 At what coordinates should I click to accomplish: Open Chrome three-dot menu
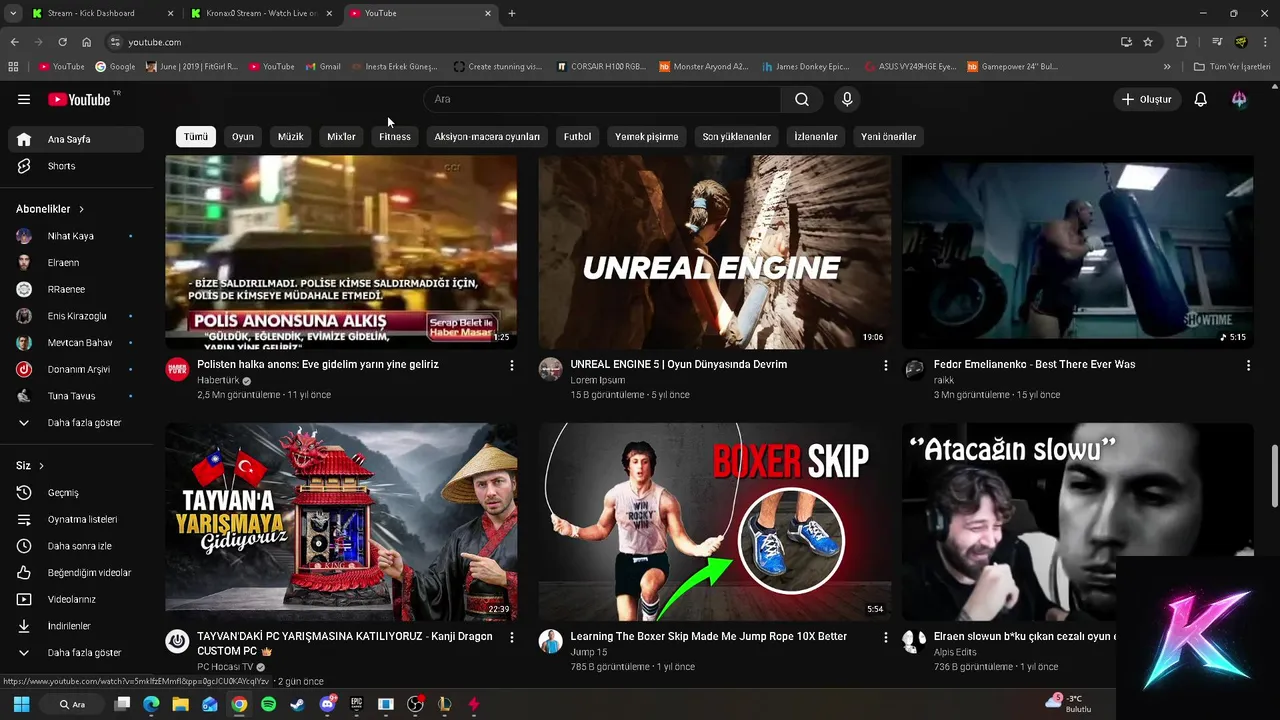coord(1266,42)
